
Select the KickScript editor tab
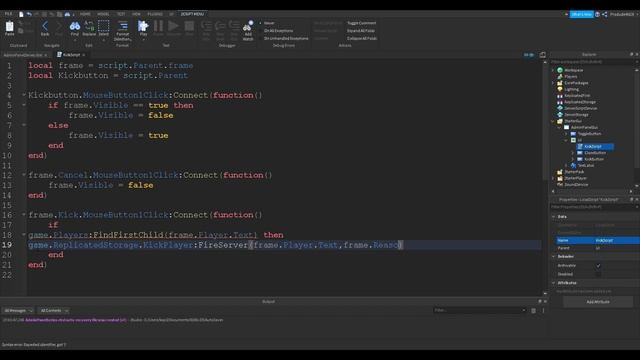71,55
